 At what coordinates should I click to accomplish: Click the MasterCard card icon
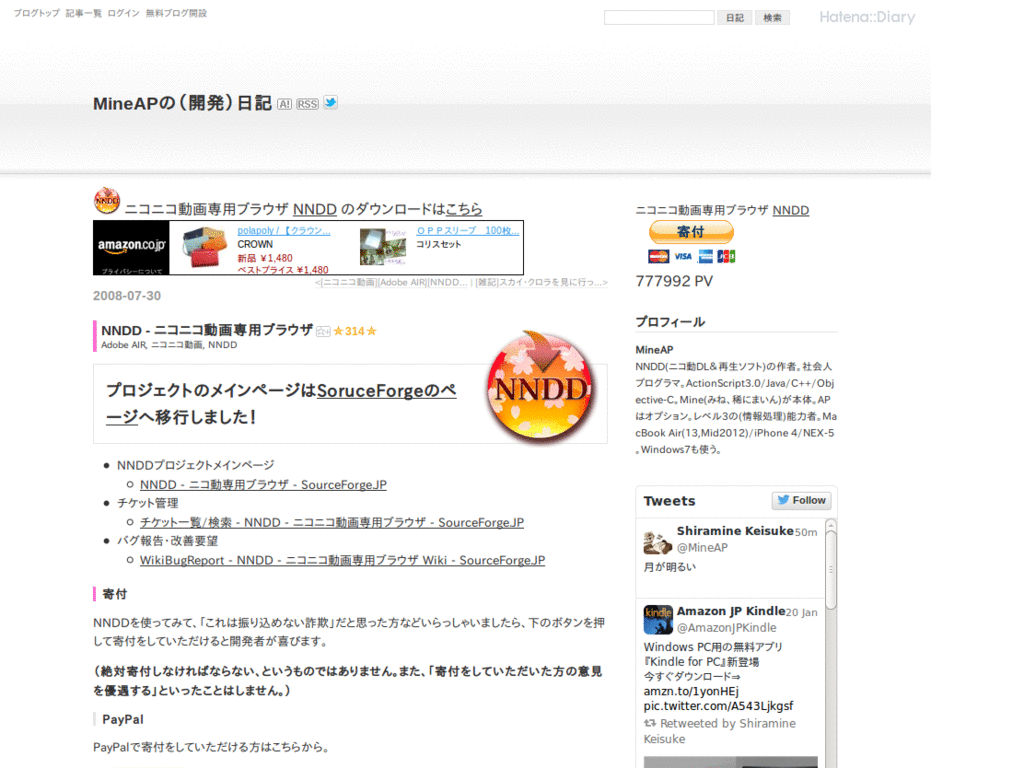(x=658, y=257)
